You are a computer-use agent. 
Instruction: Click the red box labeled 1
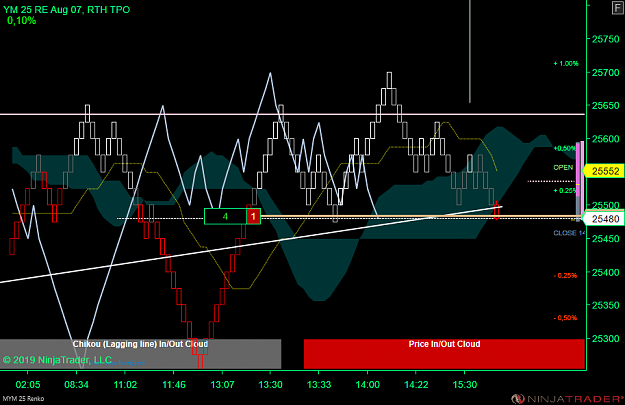253,216
